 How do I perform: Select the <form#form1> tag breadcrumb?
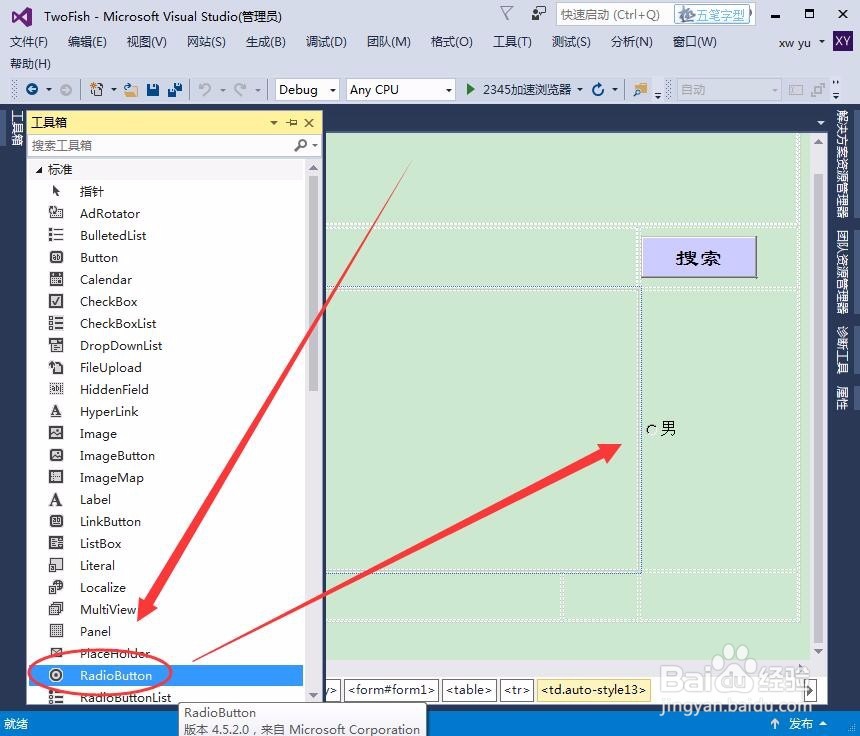392,690
